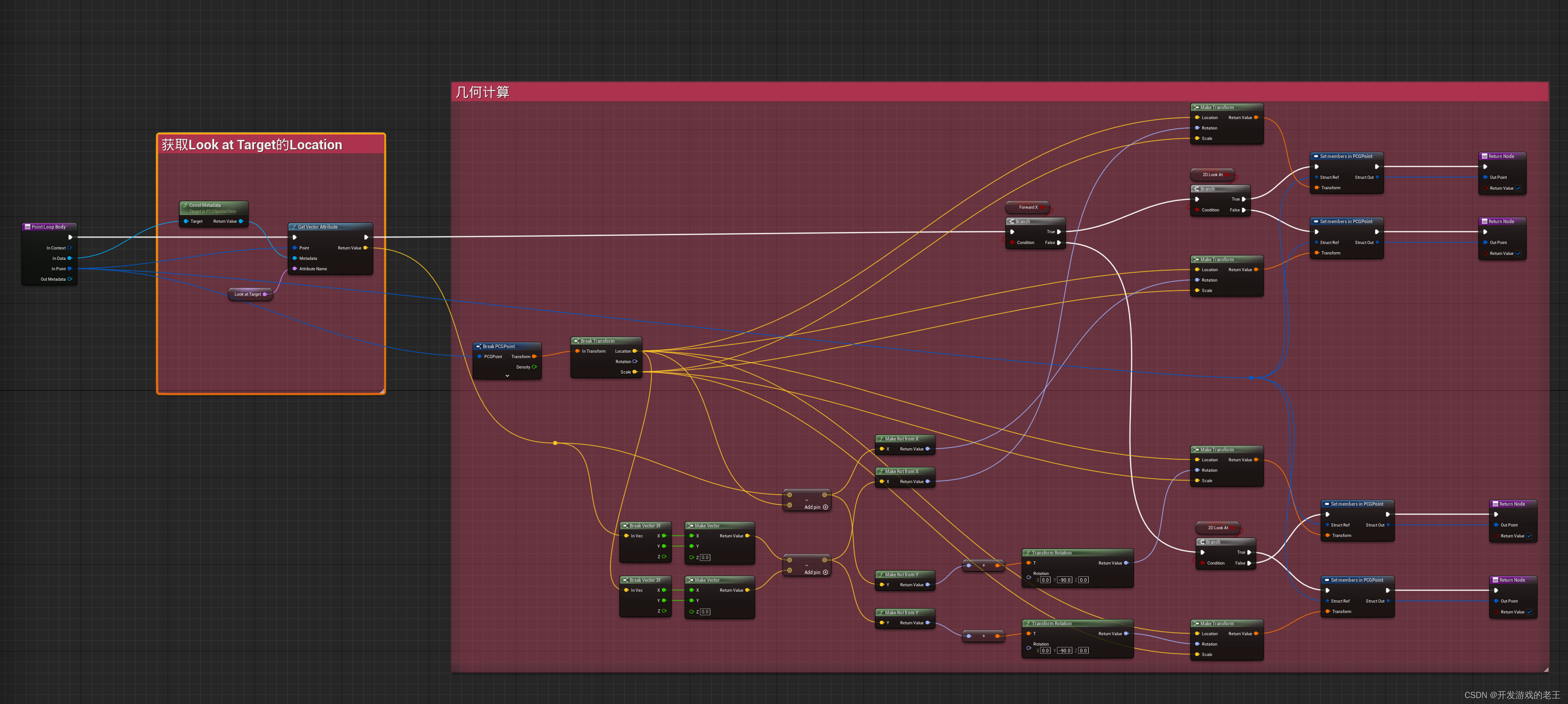Click the Target pin on Const Metadata
Image resolution: width=1568 pixels, height=704 pixels.
tap(186, 221)
